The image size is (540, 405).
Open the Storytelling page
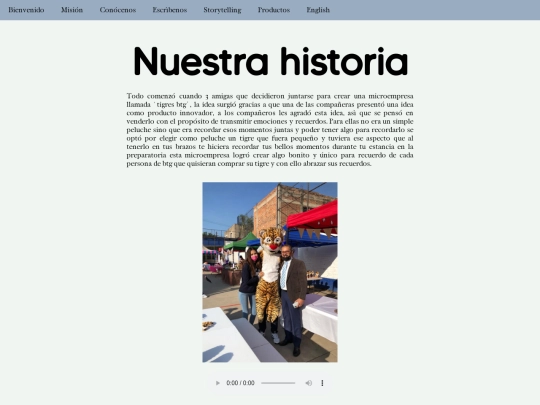(x=222, y=10)
